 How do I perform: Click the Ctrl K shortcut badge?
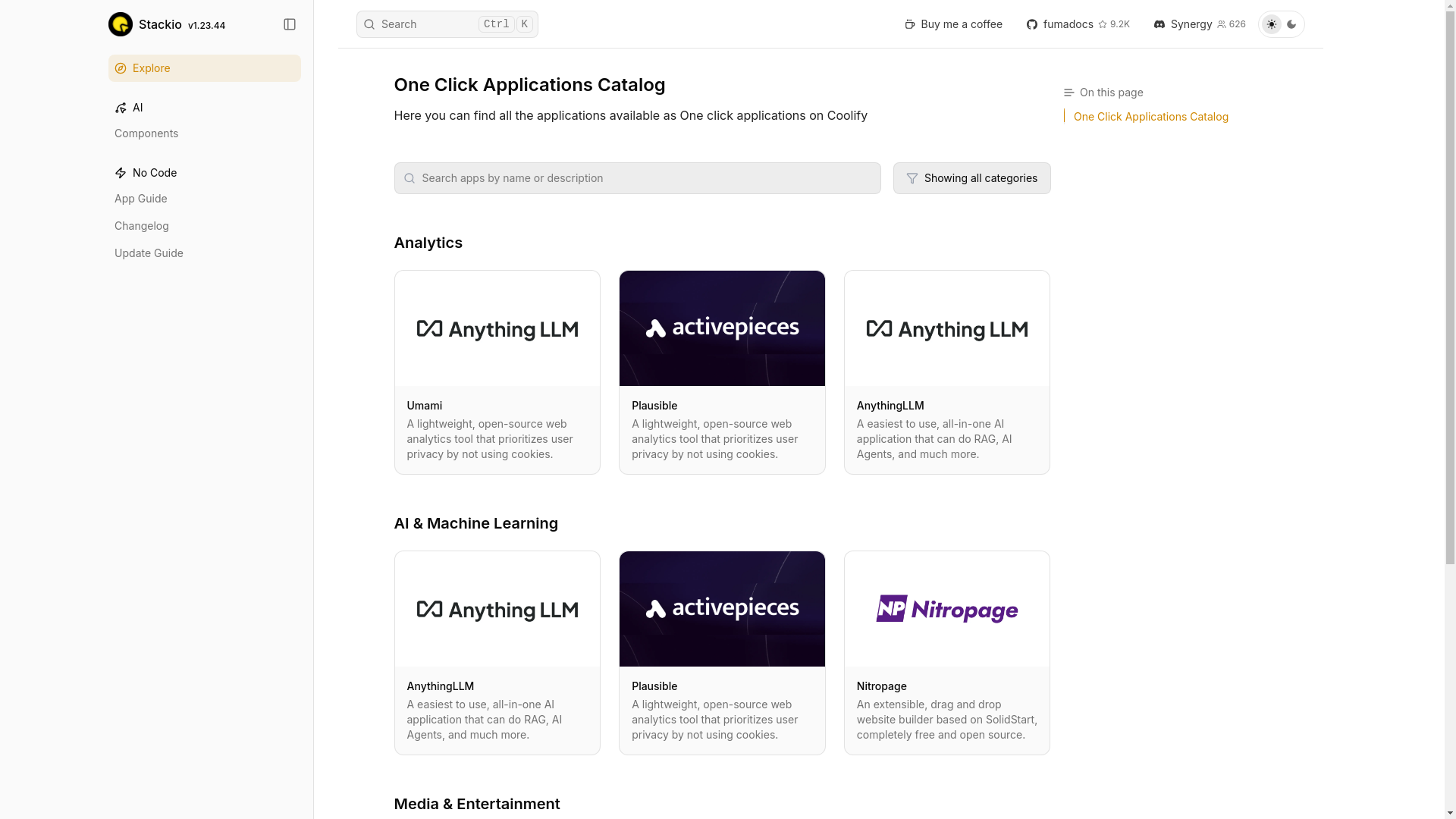506,24
